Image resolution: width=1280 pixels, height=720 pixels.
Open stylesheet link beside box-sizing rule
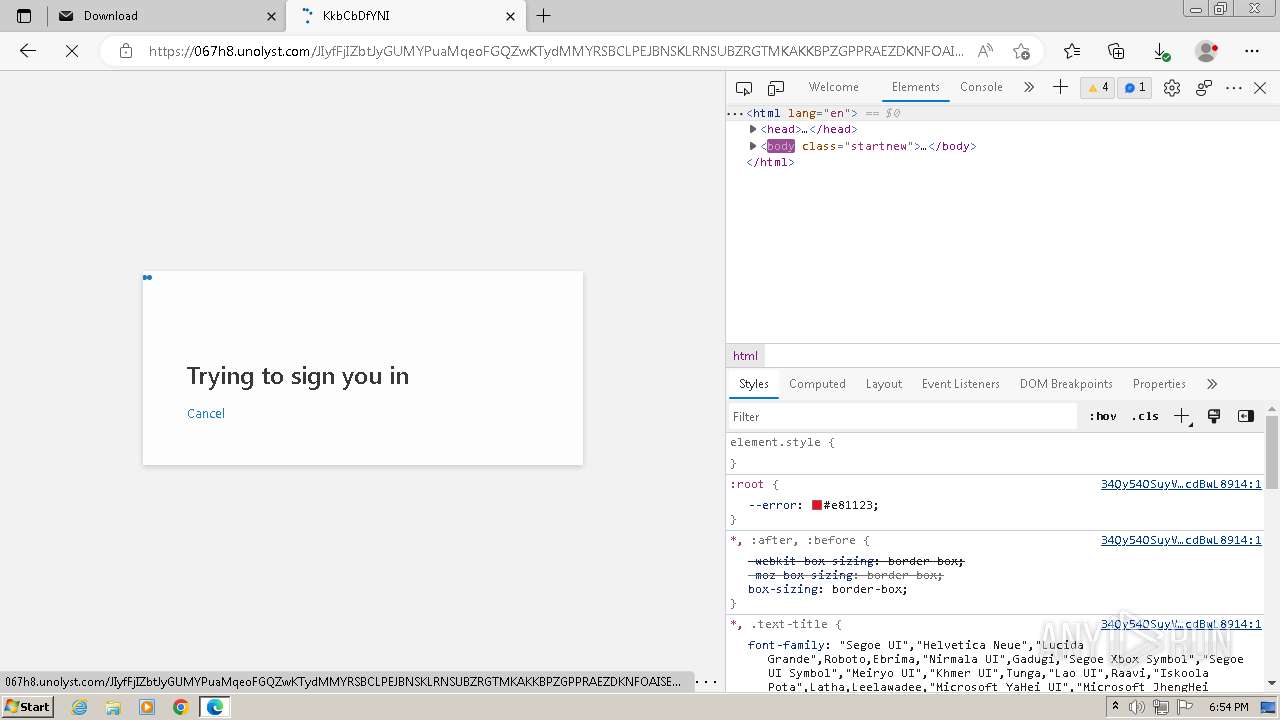[x=1181, y=540]
